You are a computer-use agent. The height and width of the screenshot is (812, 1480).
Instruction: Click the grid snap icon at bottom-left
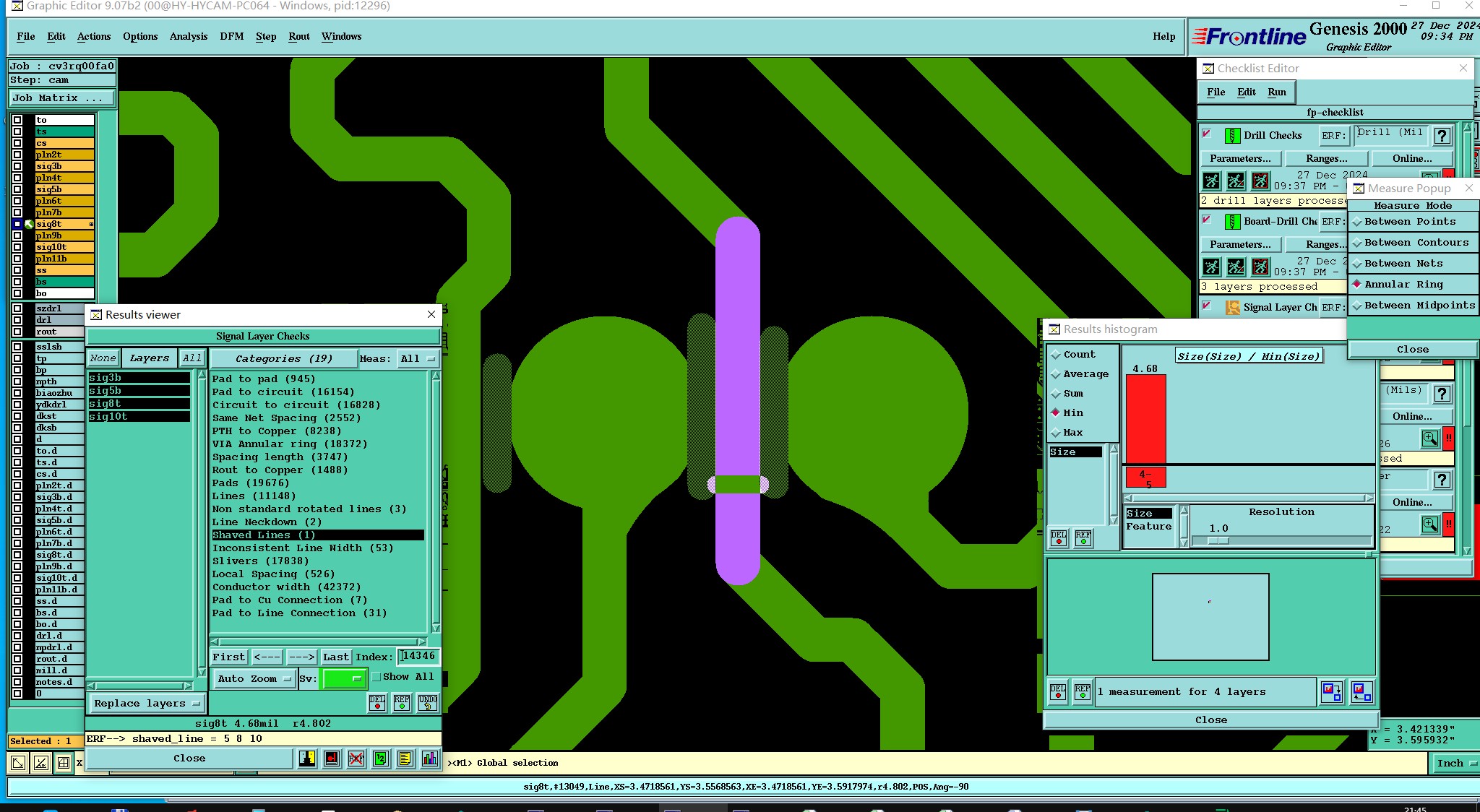tap(64, 762)
